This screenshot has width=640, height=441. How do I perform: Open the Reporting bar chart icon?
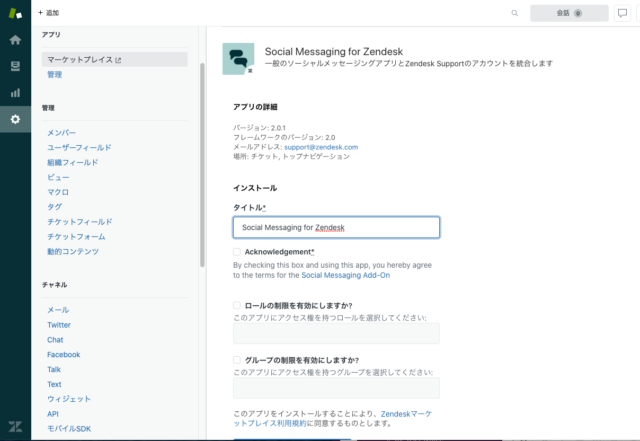click(x=15, y=93)
